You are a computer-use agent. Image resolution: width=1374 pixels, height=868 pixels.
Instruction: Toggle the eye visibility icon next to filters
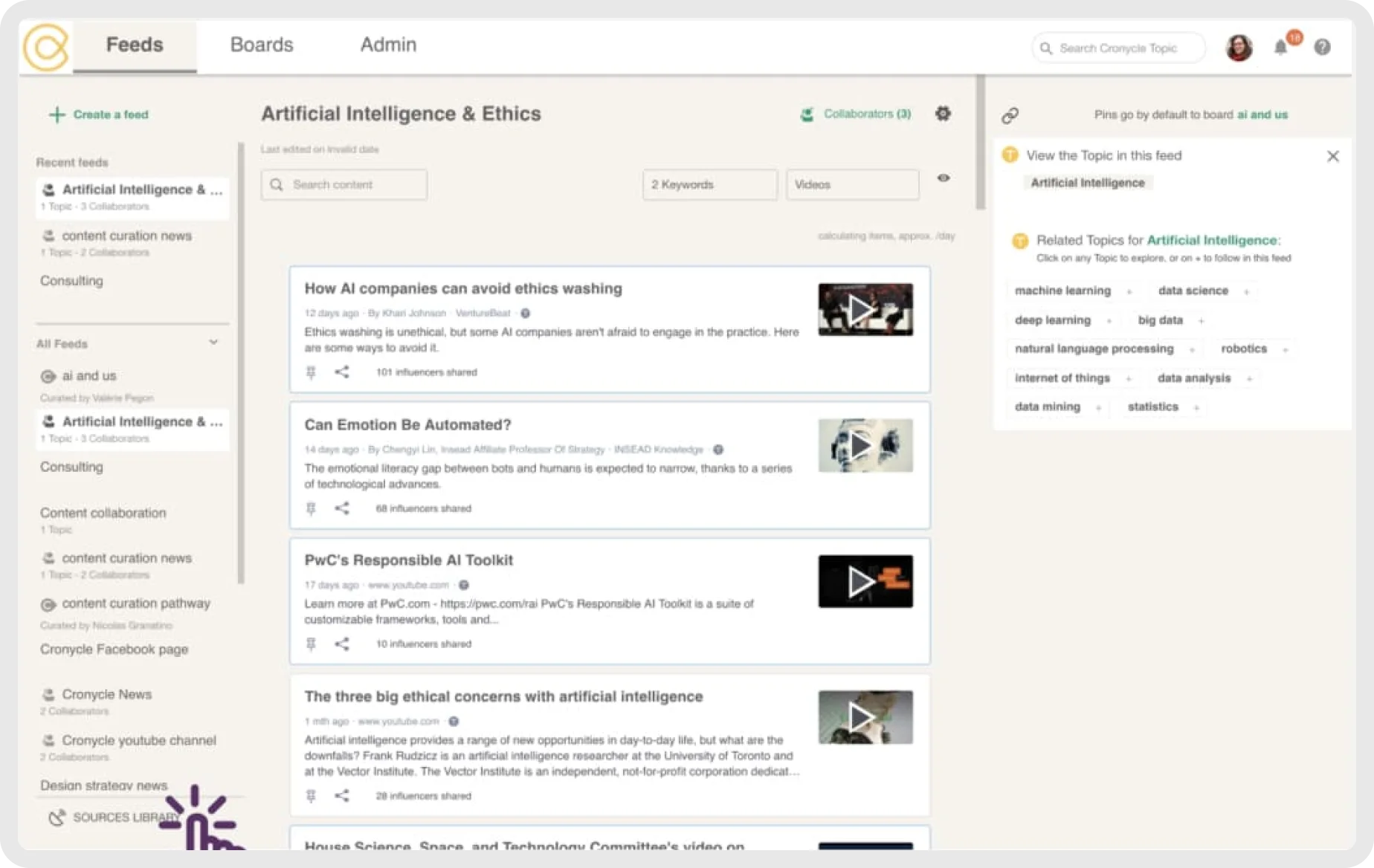coord(944,178)
